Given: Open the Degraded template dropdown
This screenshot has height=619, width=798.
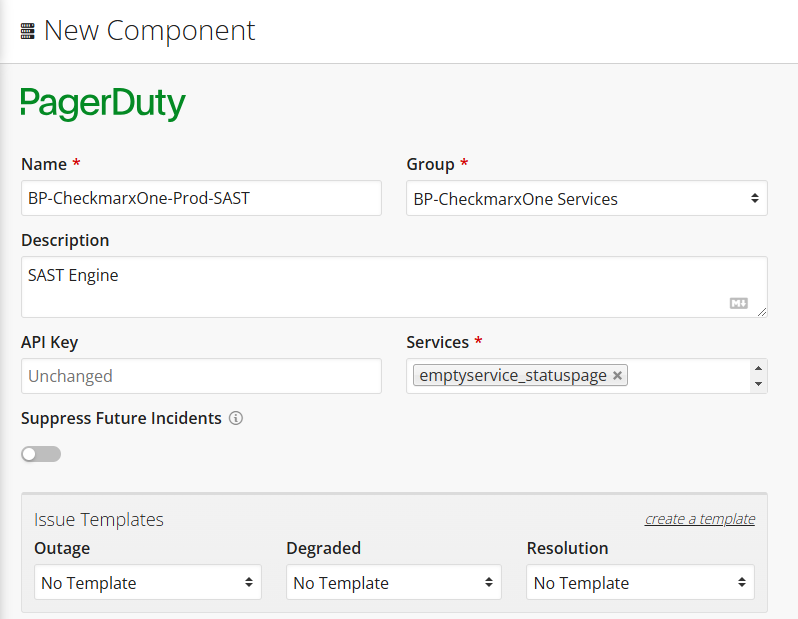Looking at the screenshot, I should 393,582.
